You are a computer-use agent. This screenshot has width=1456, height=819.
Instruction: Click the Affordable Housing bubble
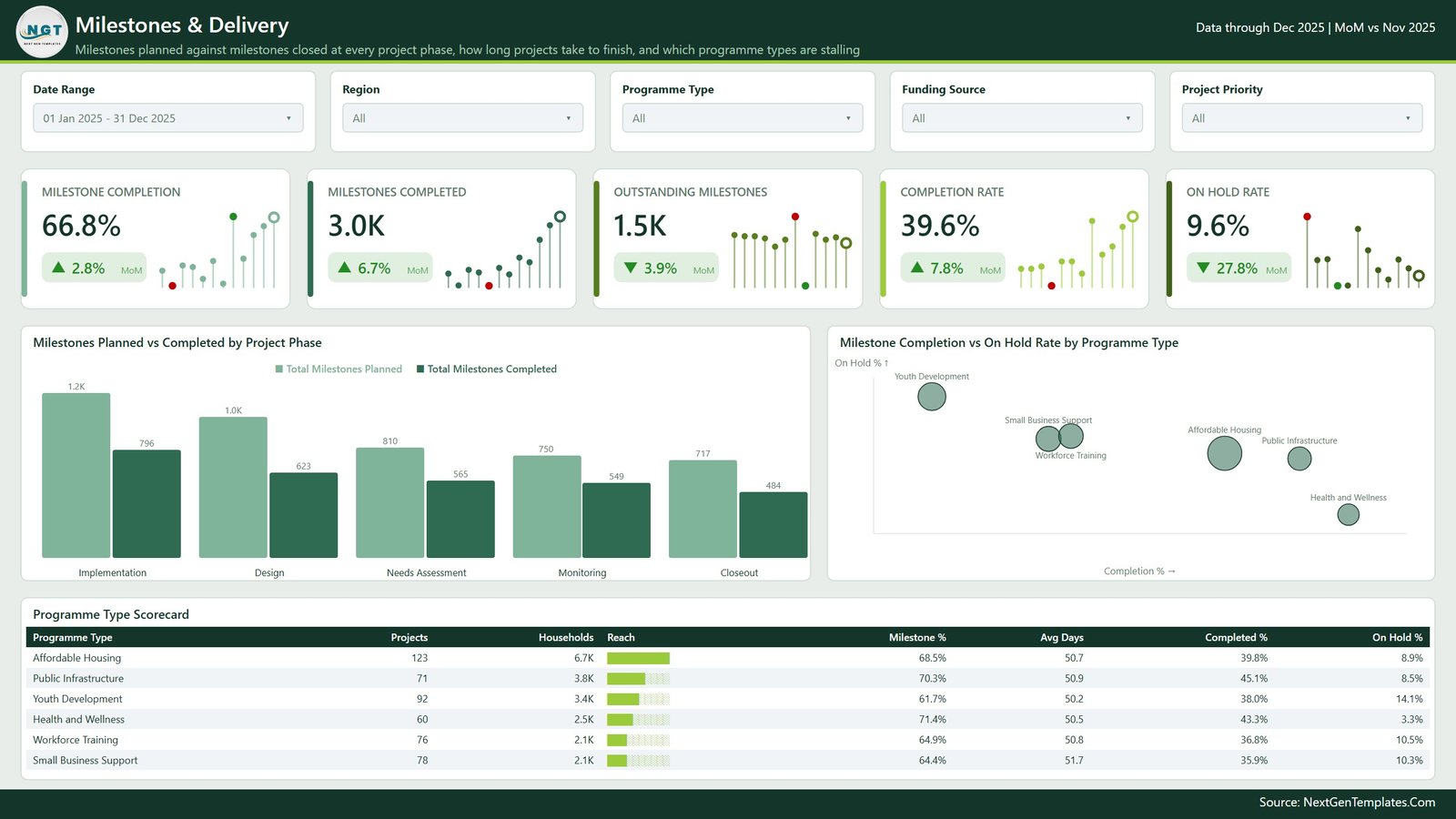1224,453
